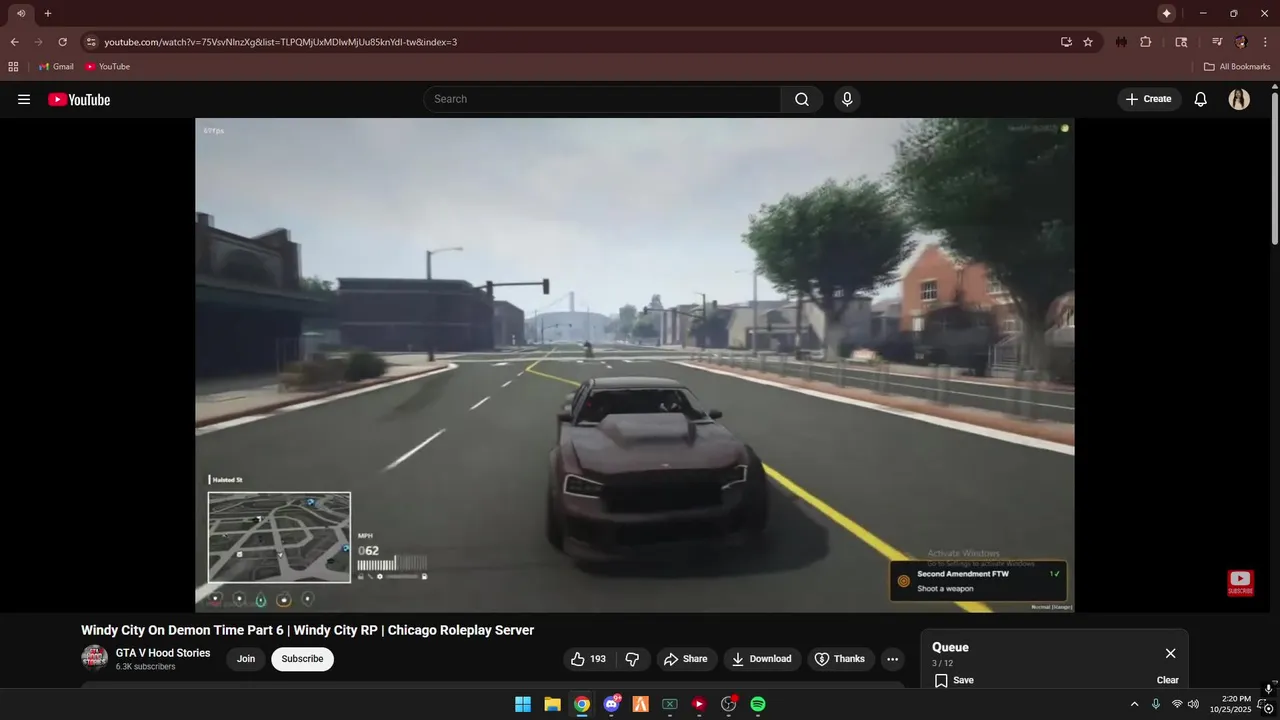Close the Queue panel

coord(1170,653)
